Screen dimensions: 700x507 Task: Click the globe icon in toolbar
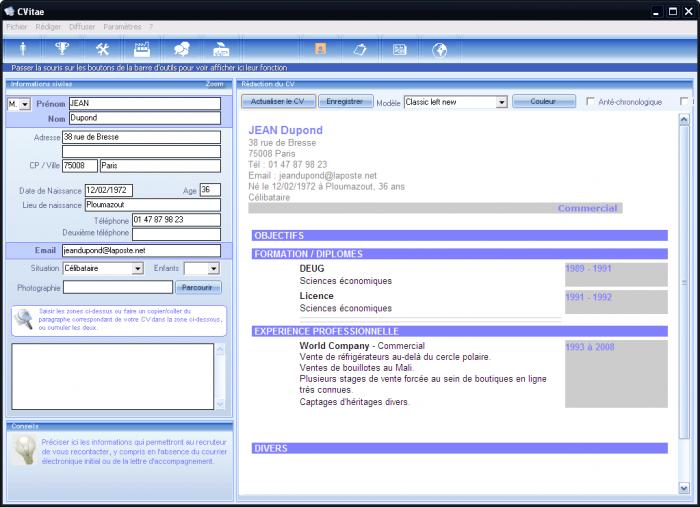[x=439, y=48]
